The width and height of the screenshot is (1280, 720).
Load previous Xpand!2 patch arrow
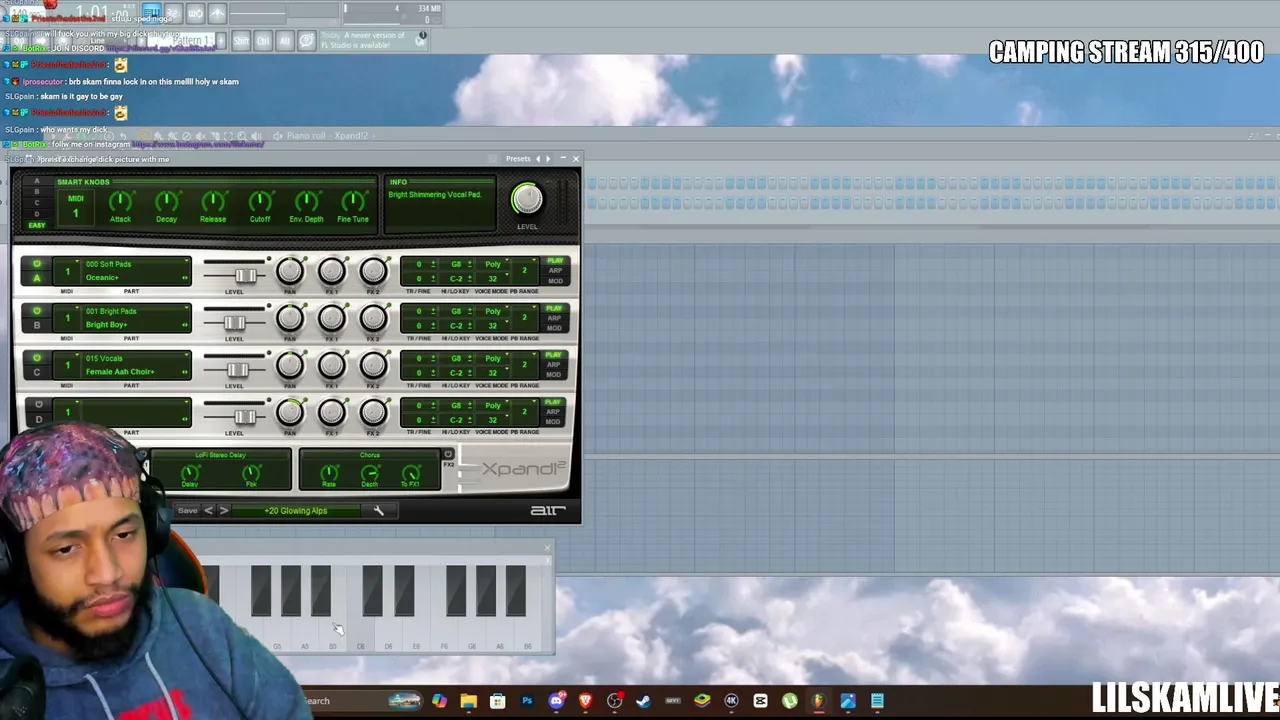pyautogui.click(x=208, y=511)
